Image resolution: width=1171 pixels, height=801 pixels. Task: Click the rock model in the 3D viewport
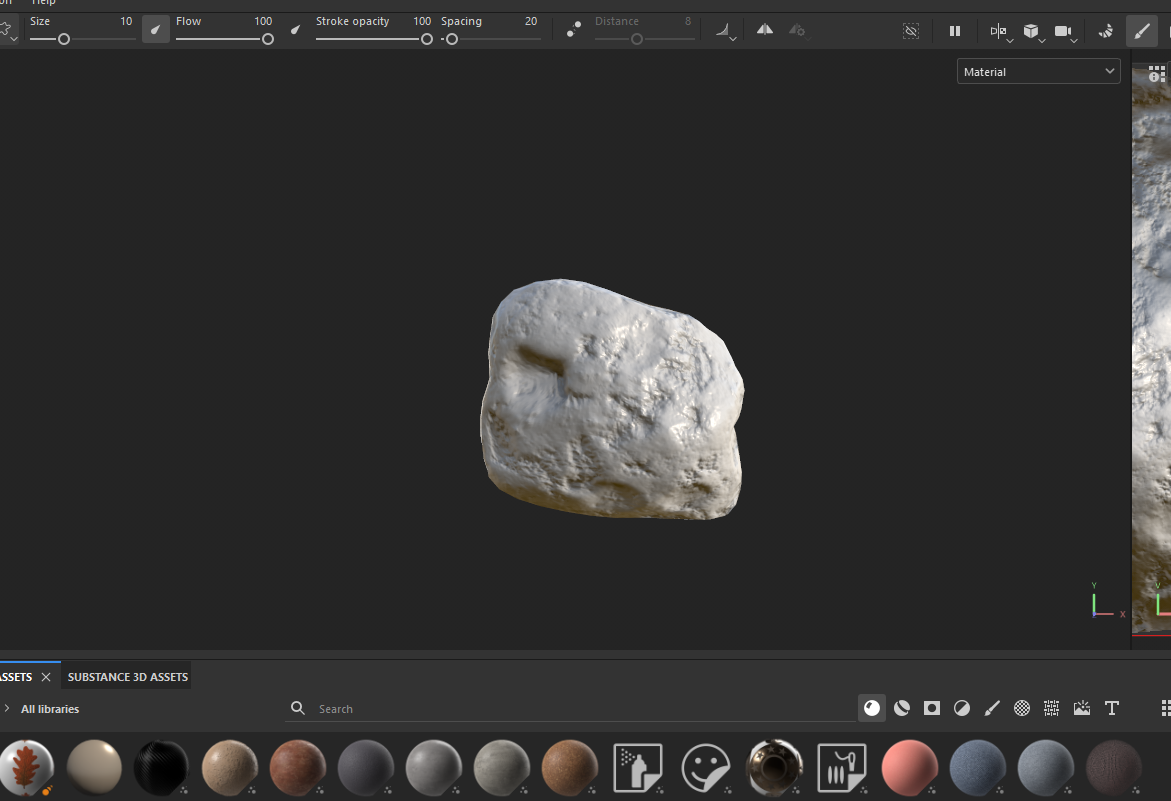[612, 399]
